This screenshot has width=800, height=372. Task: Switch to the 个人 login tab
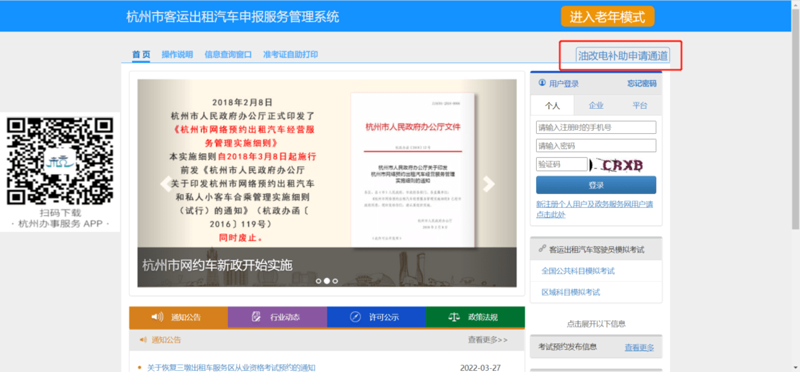(552, 106)
